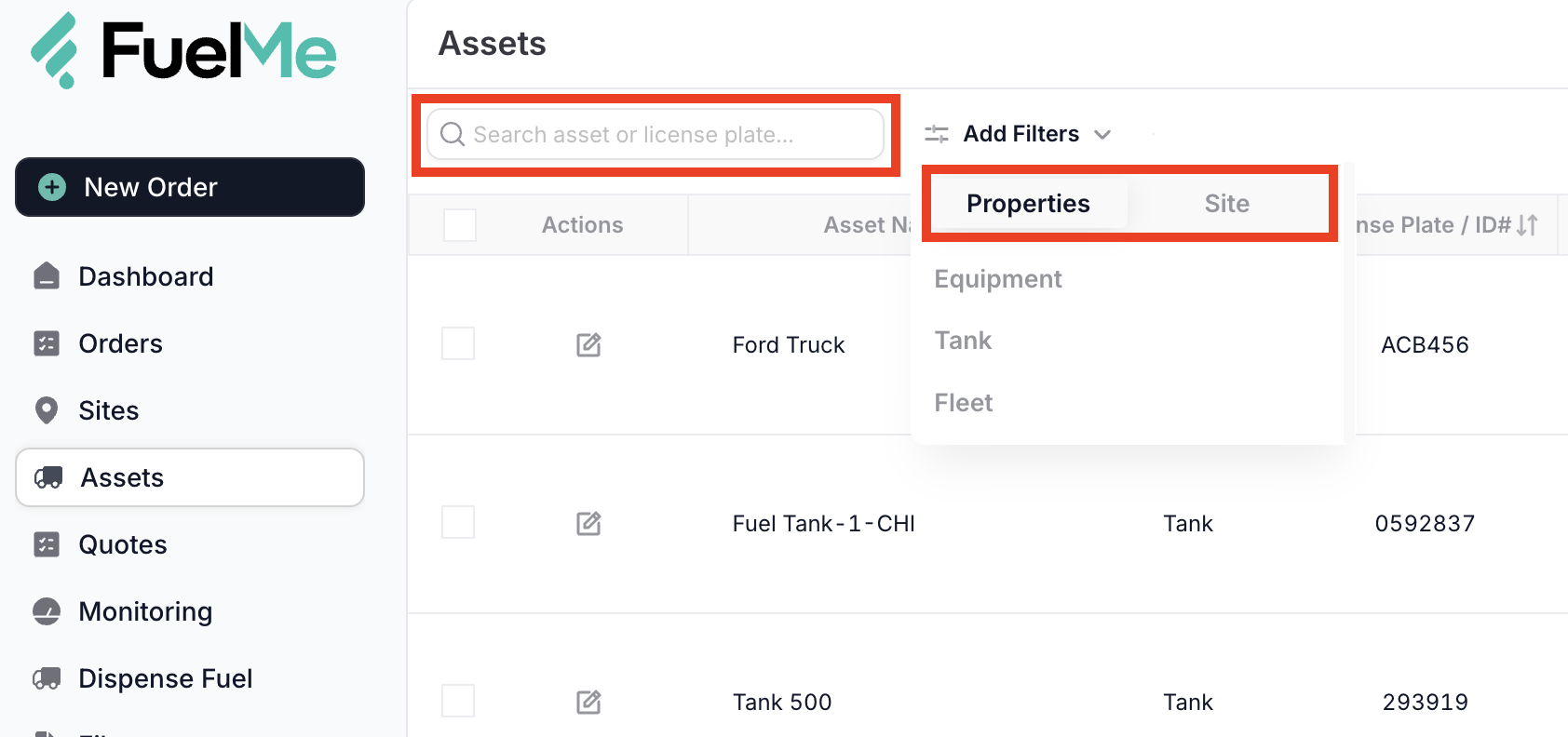Image resolution: width=1568 pixels, height=737 pixels.
Task: Open Dispense Fuel in the sidebar
Action: [165, 678]
